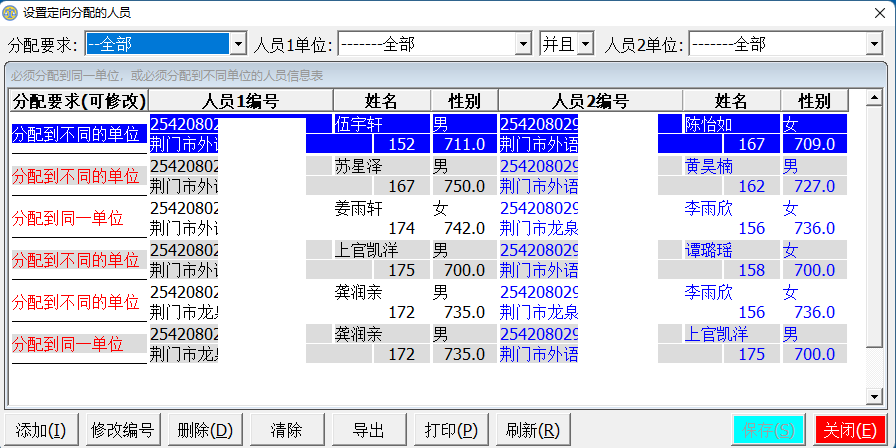
Task: Click the 添加(I) button
Action: tap(41, 430)
